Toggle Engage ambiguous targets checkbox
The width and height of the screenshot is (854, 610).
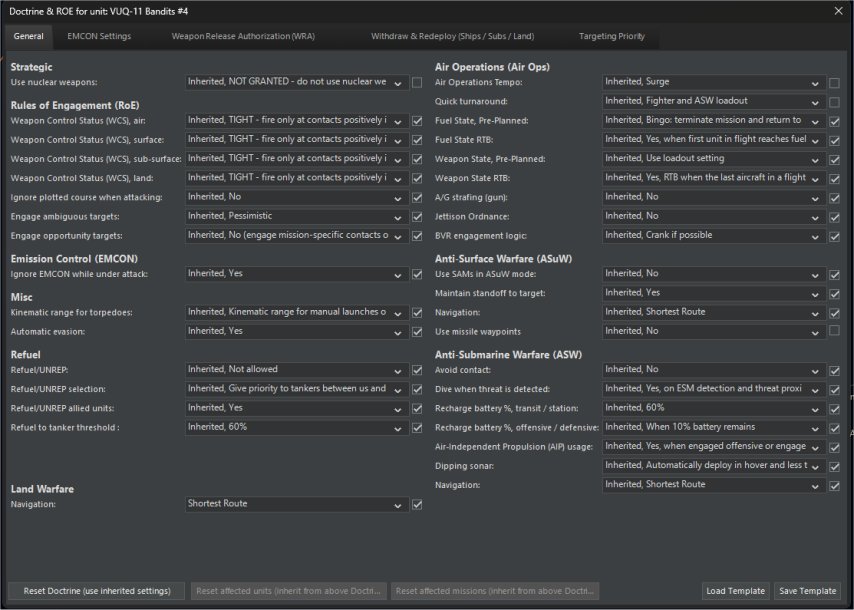pos(417,217)
